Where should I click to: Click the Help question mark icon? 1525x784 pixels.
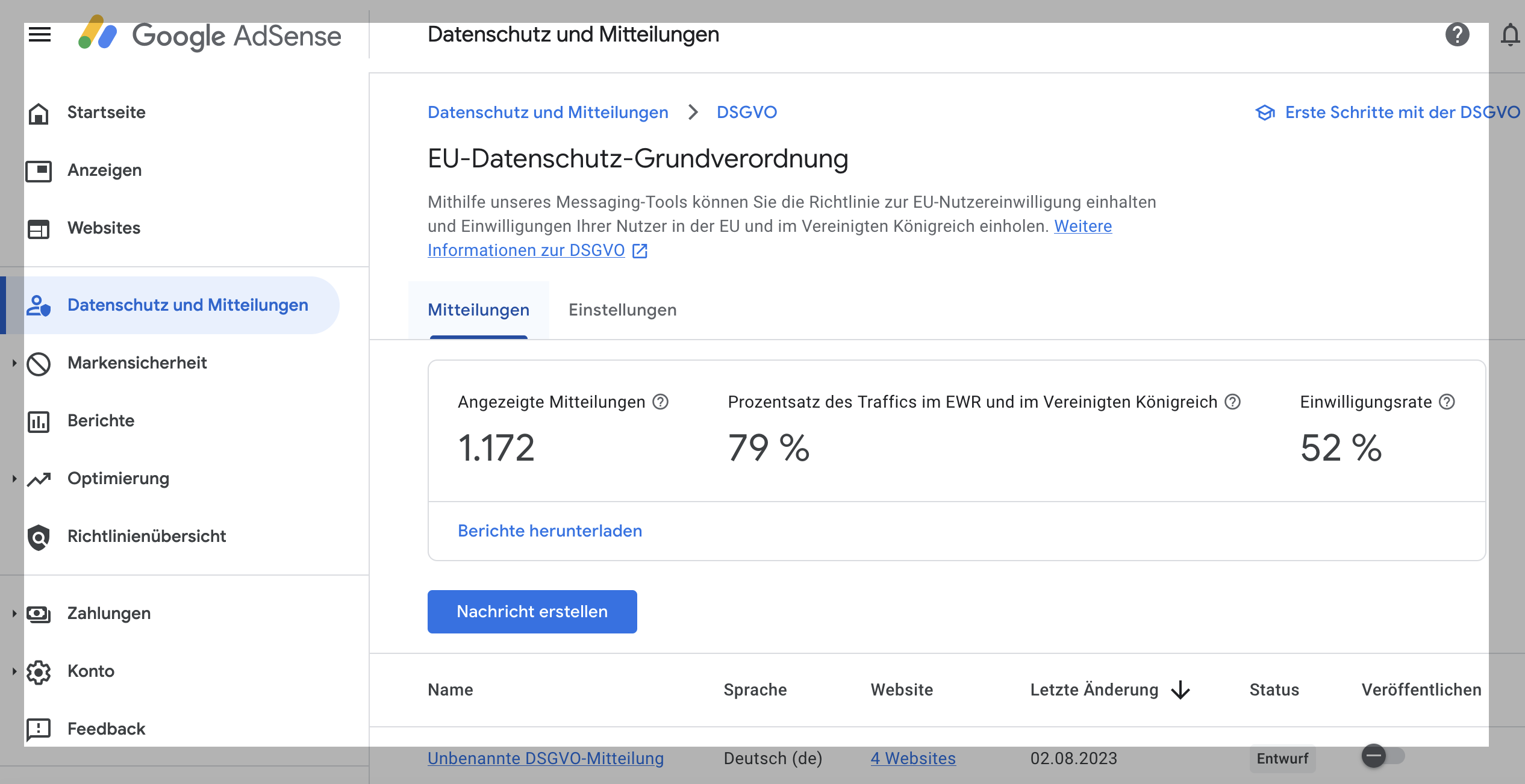pos(1457,34)
